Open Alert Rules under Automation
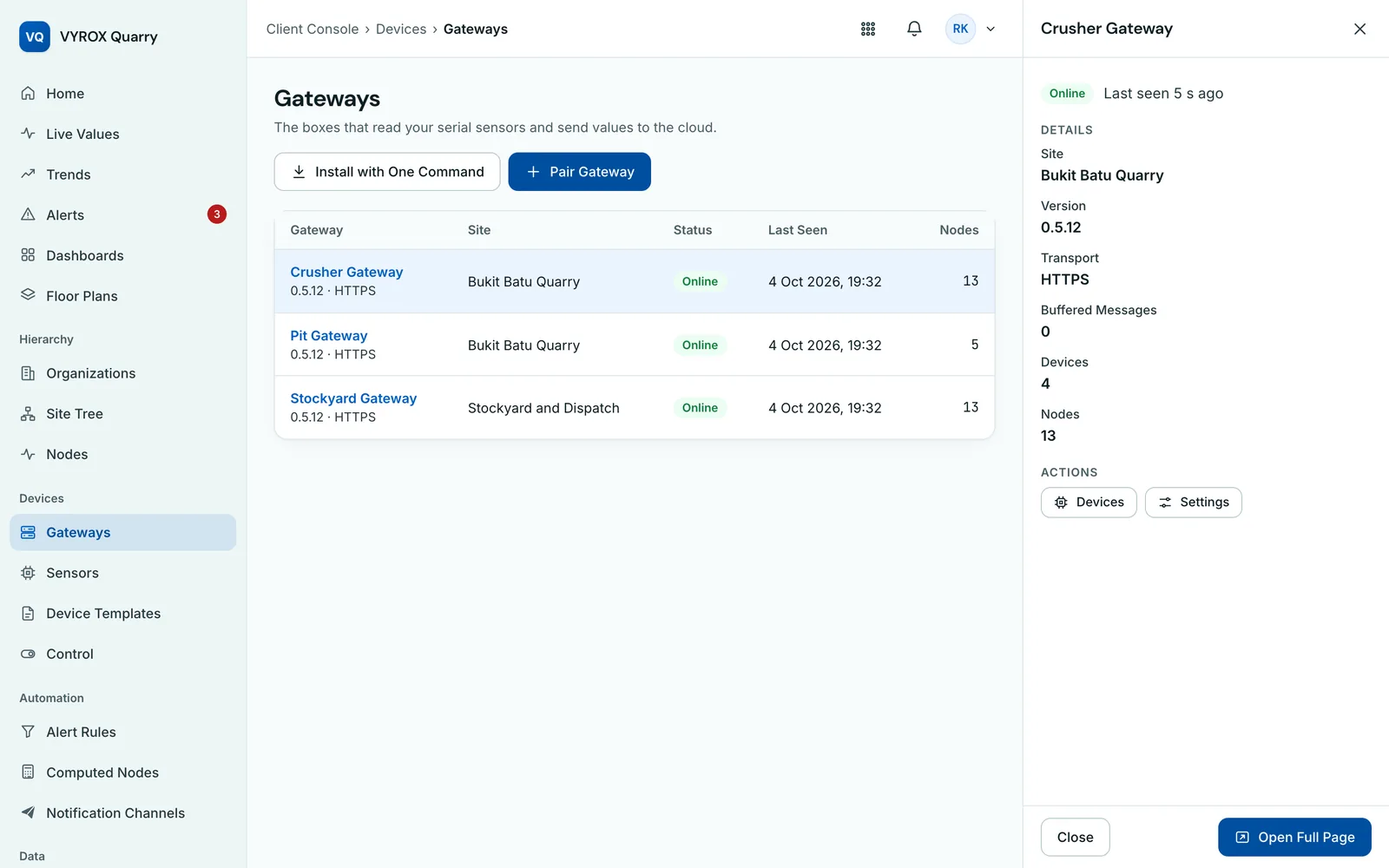 [122, 732]
